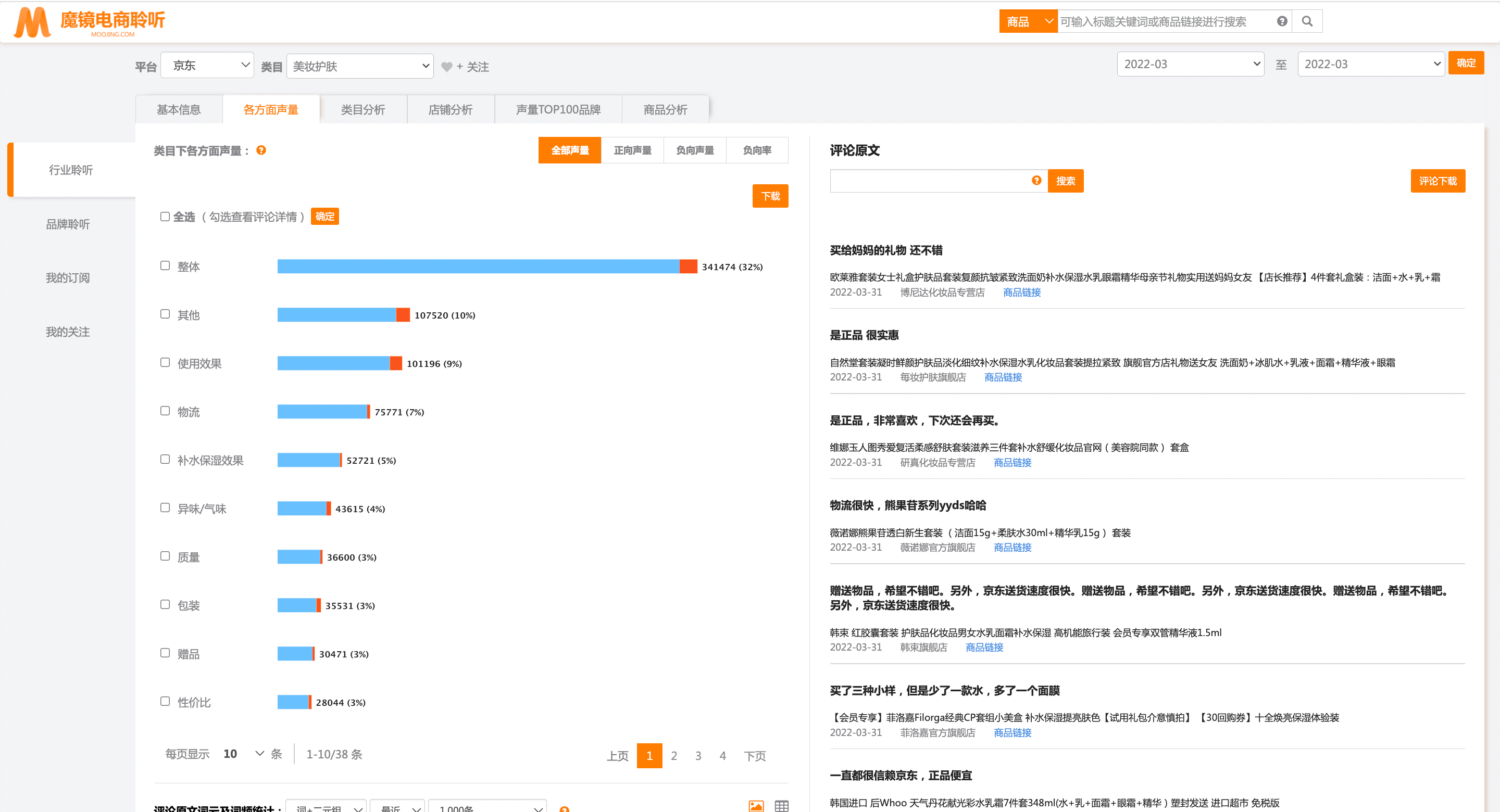Screen dimensions: 1500x812
Task: Switch to image chart view icon
Action: tap(756, 806)
